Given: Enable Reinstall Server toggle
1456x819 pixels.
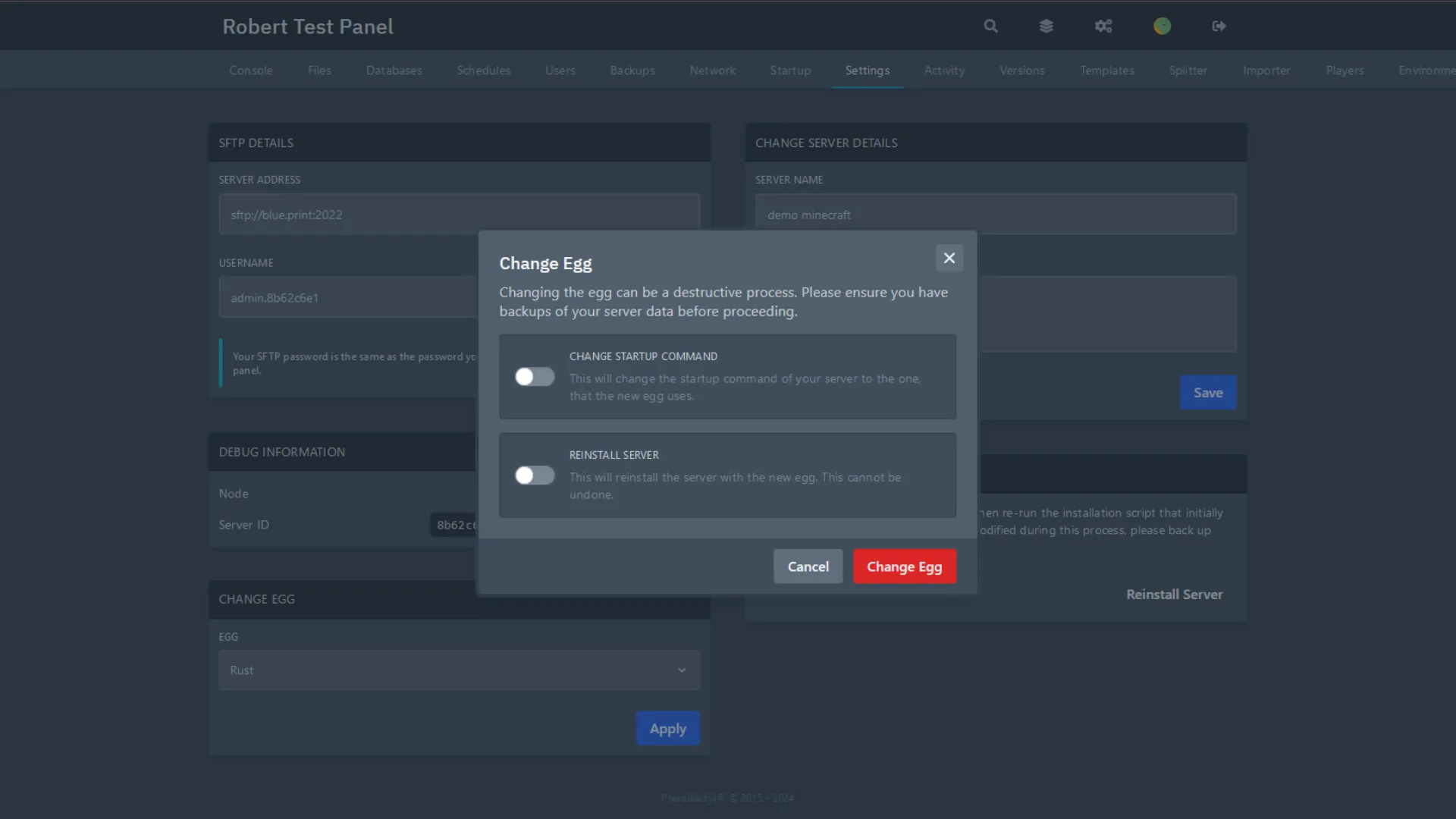Looking at the screenshot, I should [x=535, y=475].
